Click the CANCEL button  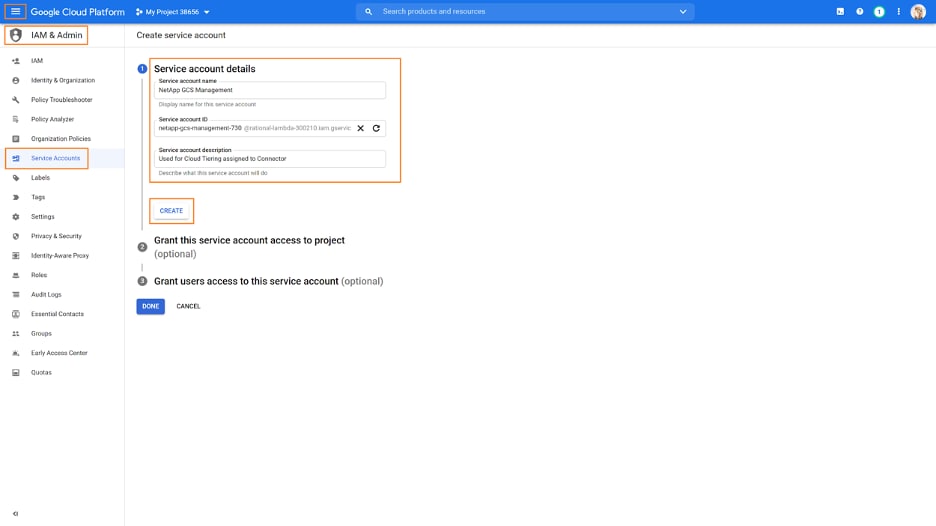(x=188, y=306)
